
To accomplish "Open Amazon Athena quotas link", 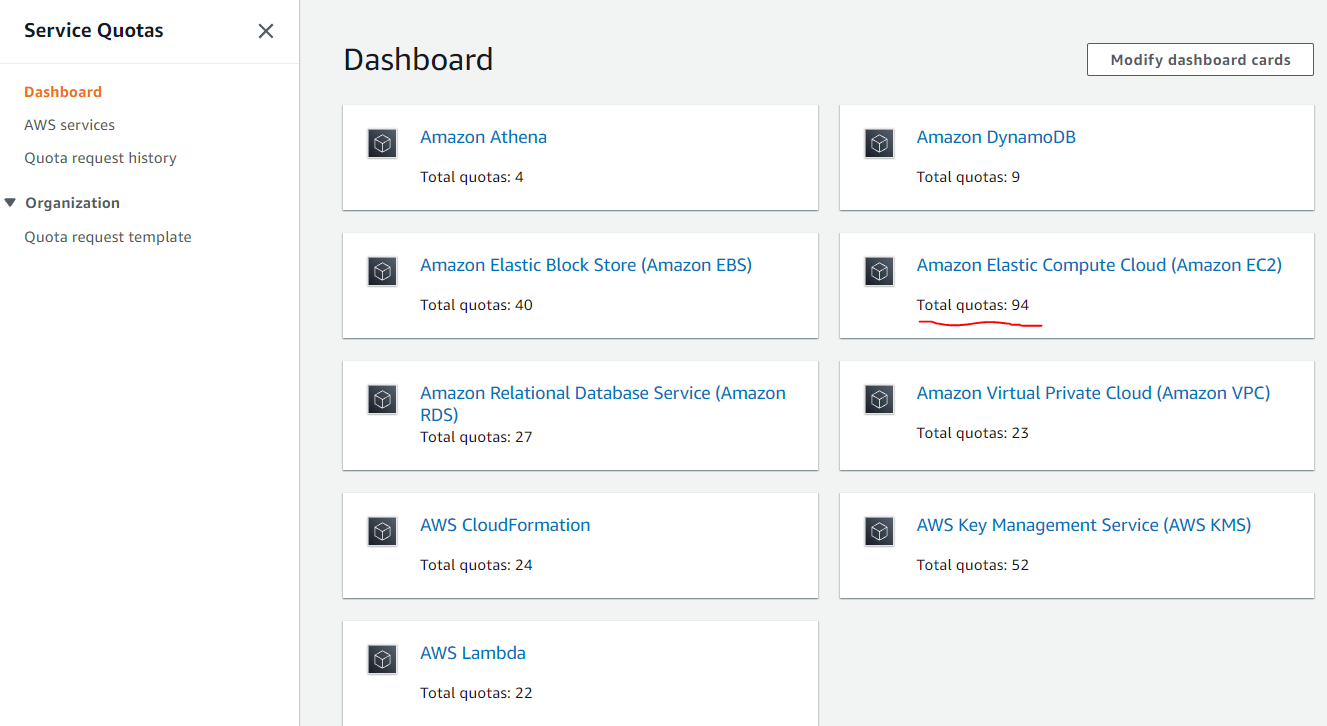I will tap(483, 137).
